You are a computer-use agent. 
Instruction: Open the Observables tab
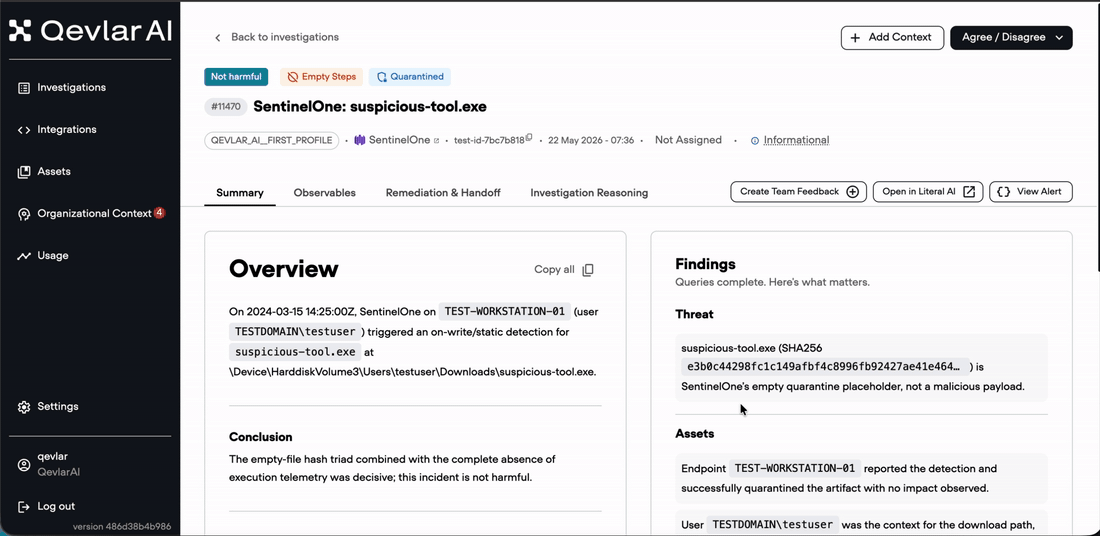coord(324,193)
